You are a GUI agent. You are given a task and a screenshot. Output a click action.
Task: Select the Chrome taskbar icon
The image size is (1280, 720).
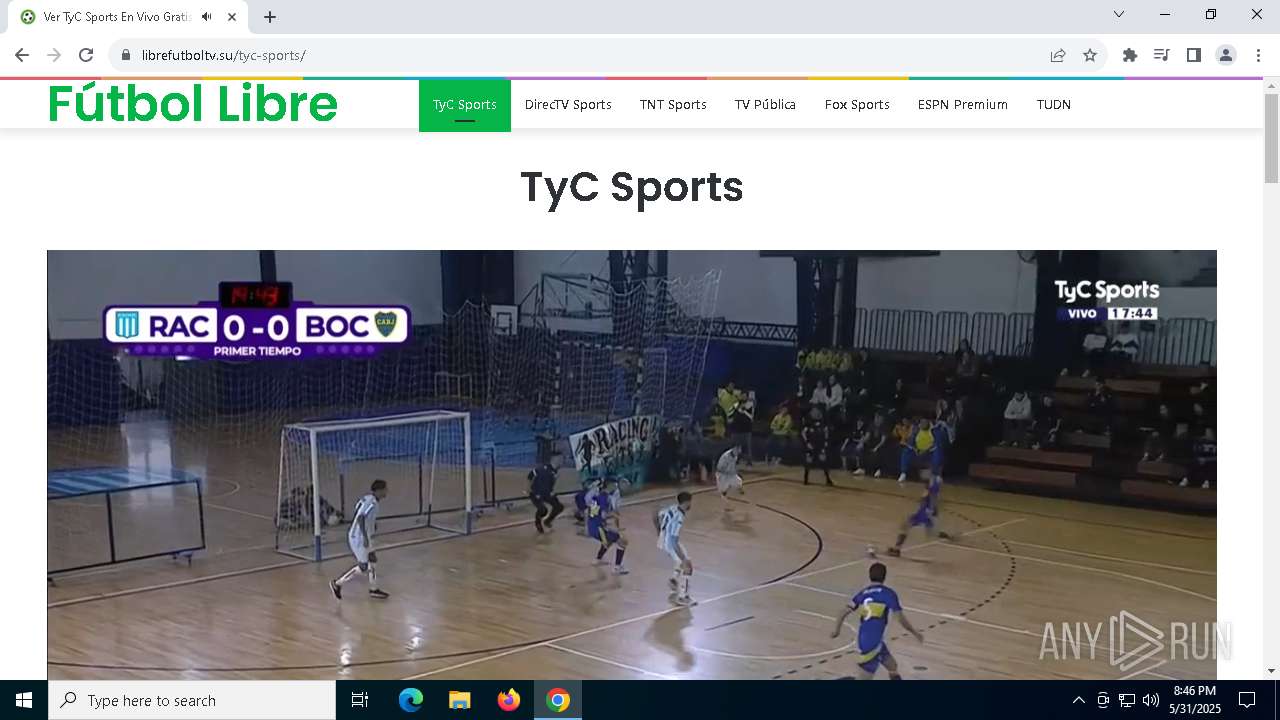pos(558,700)
